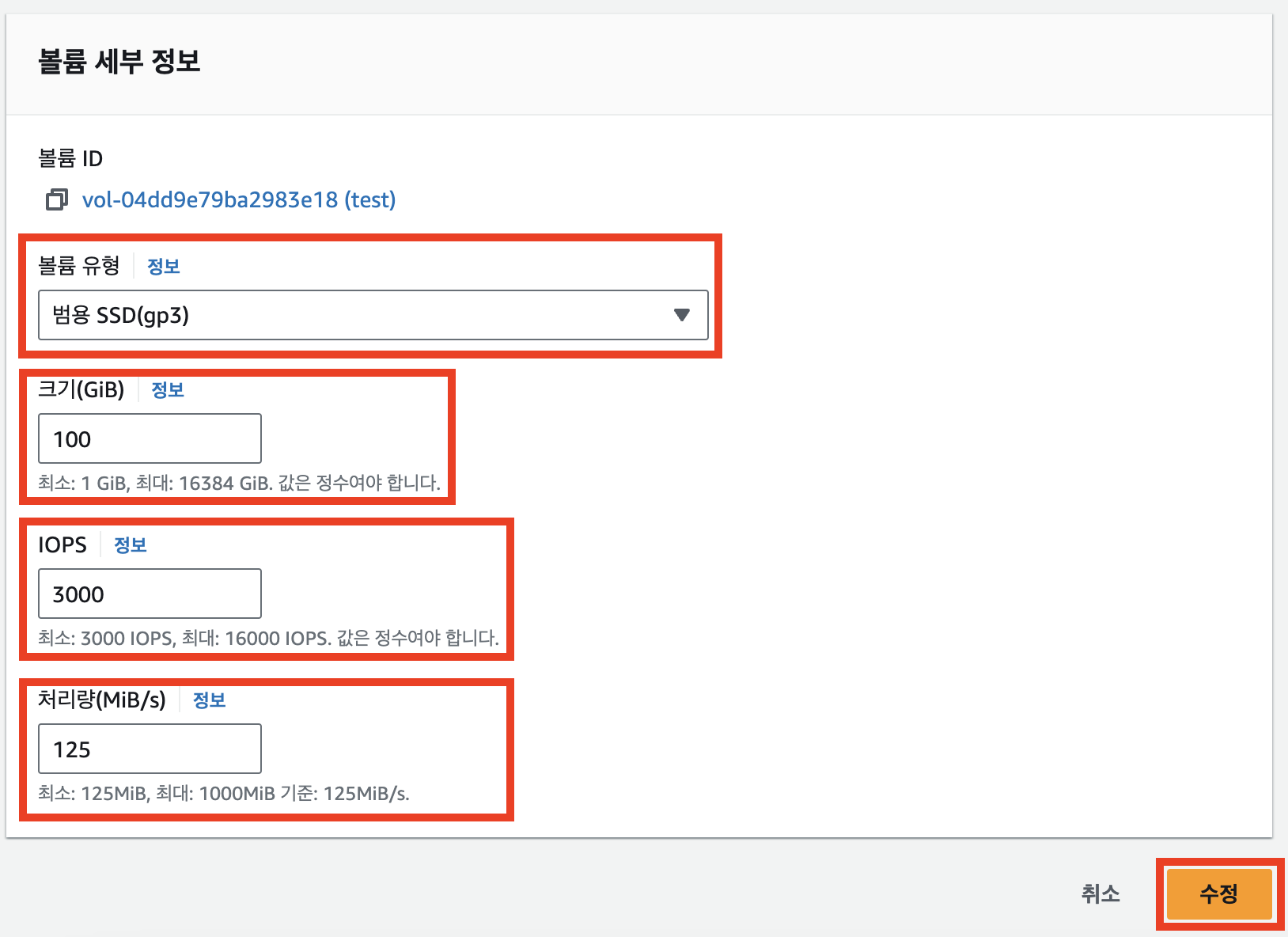The height and width of the screenshot is (937, 1288).
Task: Copy the volume ID using copy icon
Action: click(x=56, y=200)
